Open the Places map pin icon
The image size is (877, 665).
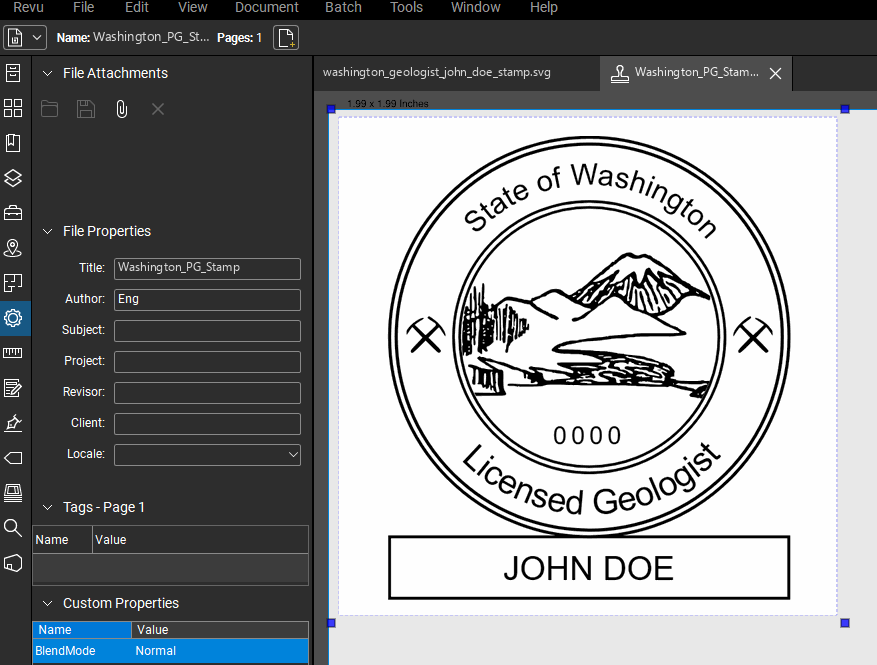pyautogui.click(x=13, y=248)
